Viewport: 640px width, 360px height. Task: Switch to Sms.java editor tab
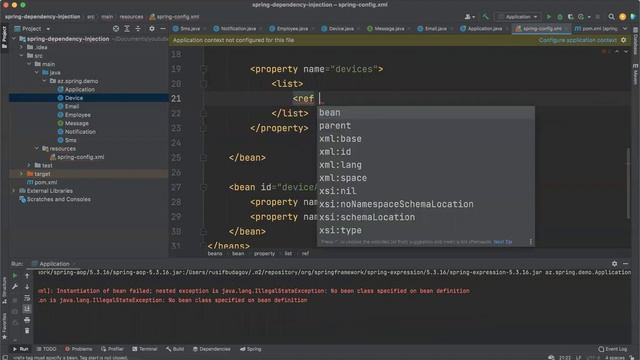(x=187, y=29)
